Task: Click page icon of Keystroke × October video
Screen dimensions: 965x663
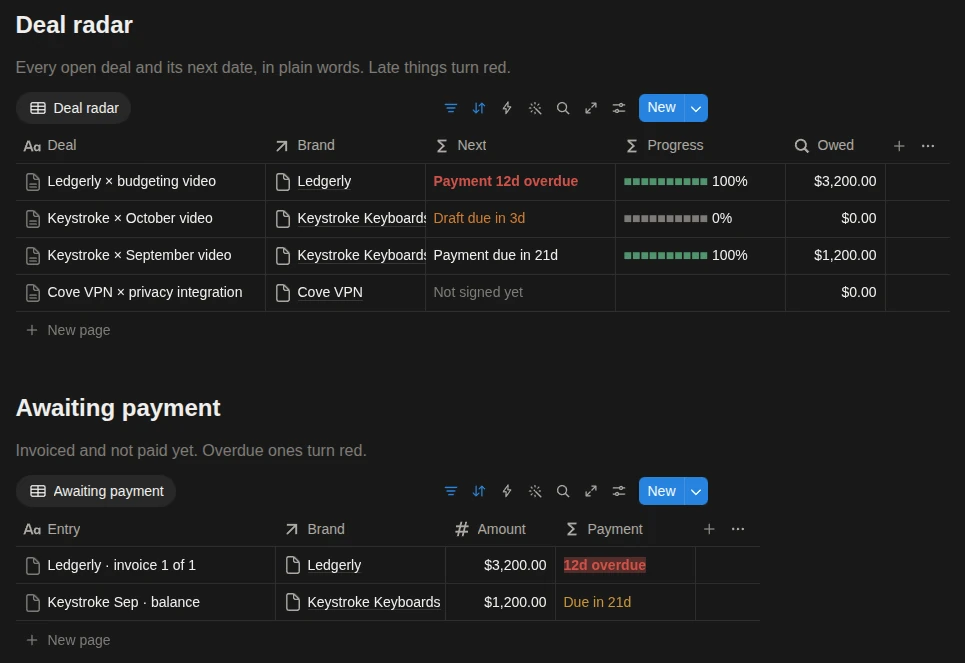Action: [33, 219]
